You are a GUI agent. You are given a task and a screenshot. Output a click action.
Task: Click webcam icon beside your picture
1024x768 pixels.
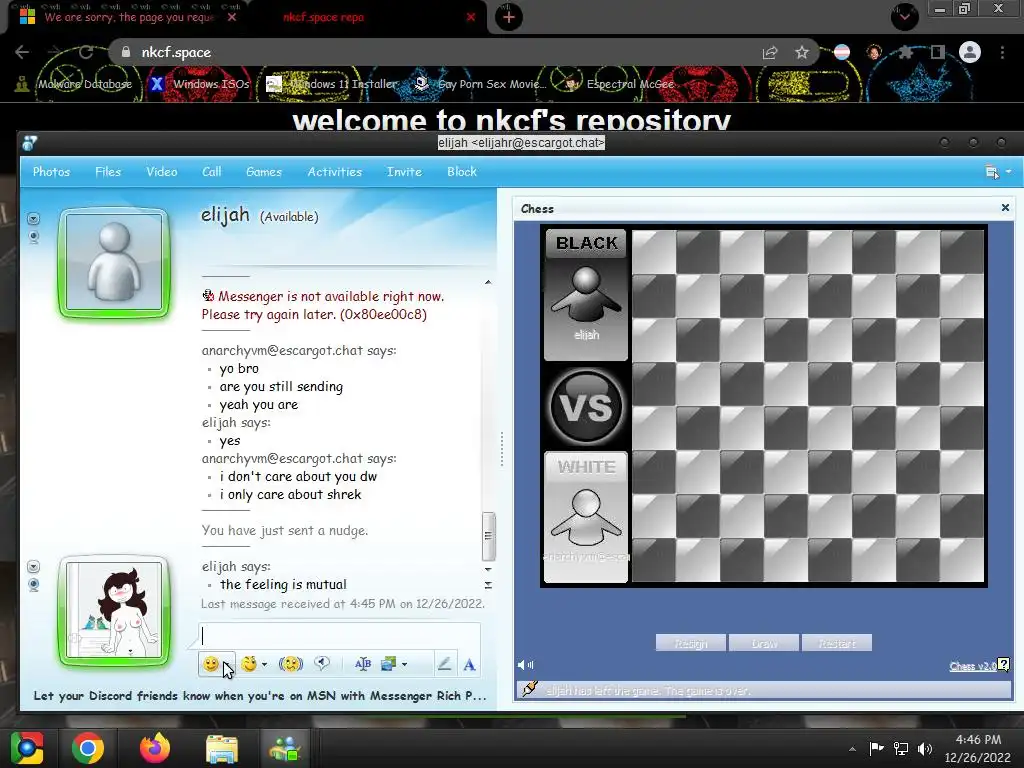pyautogui.click(x=33, y=584)
